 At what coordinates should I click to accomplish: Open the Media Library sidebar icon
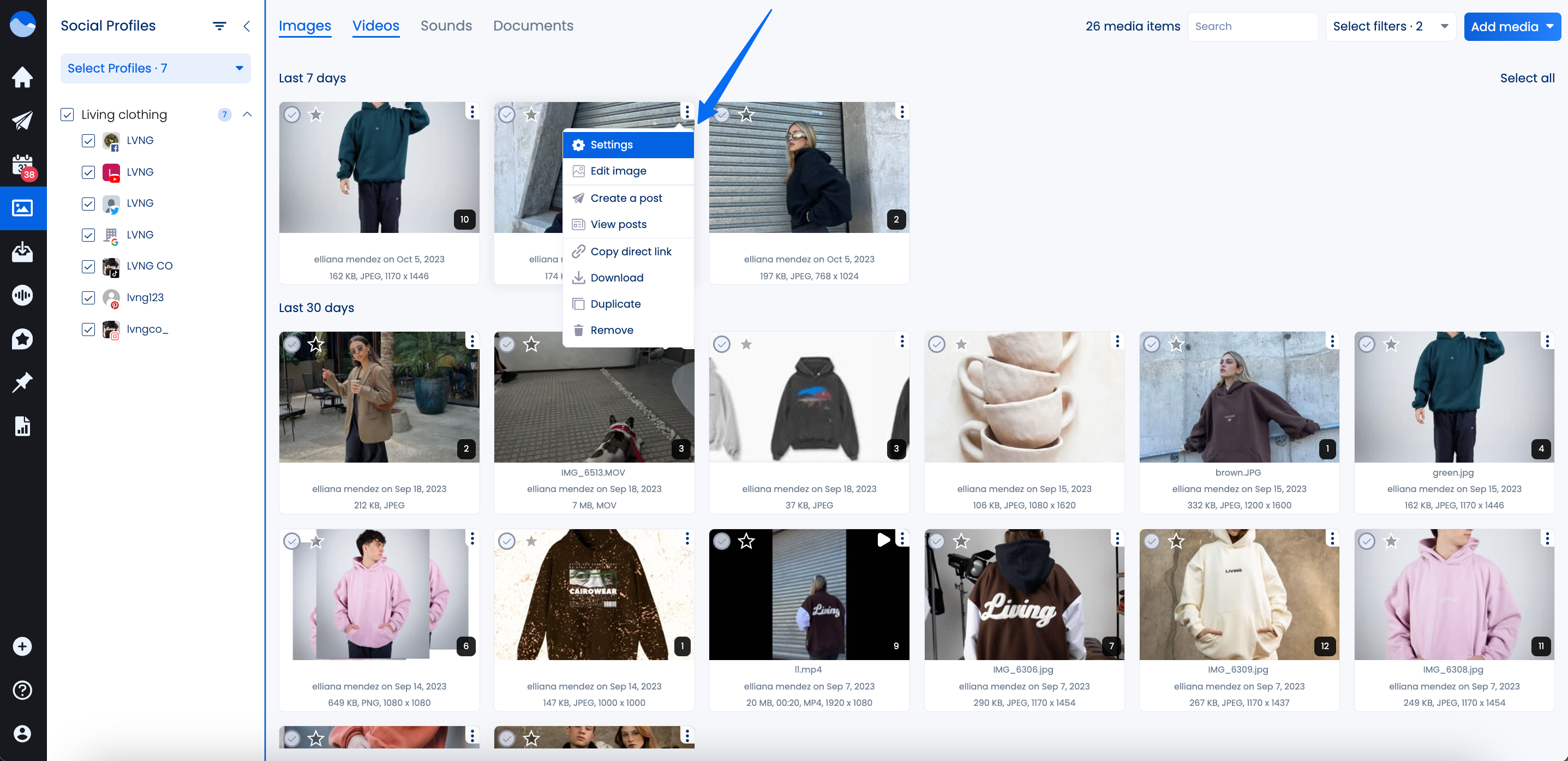pos(22,208)
